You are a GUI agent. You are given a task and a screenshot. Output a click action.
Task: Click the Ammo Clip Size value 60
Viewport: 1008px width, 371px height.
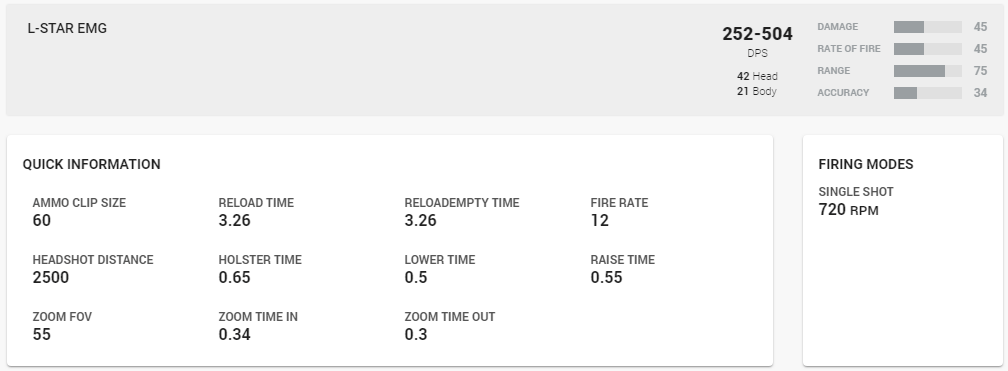pyautogui.click(x=41, y=220)
